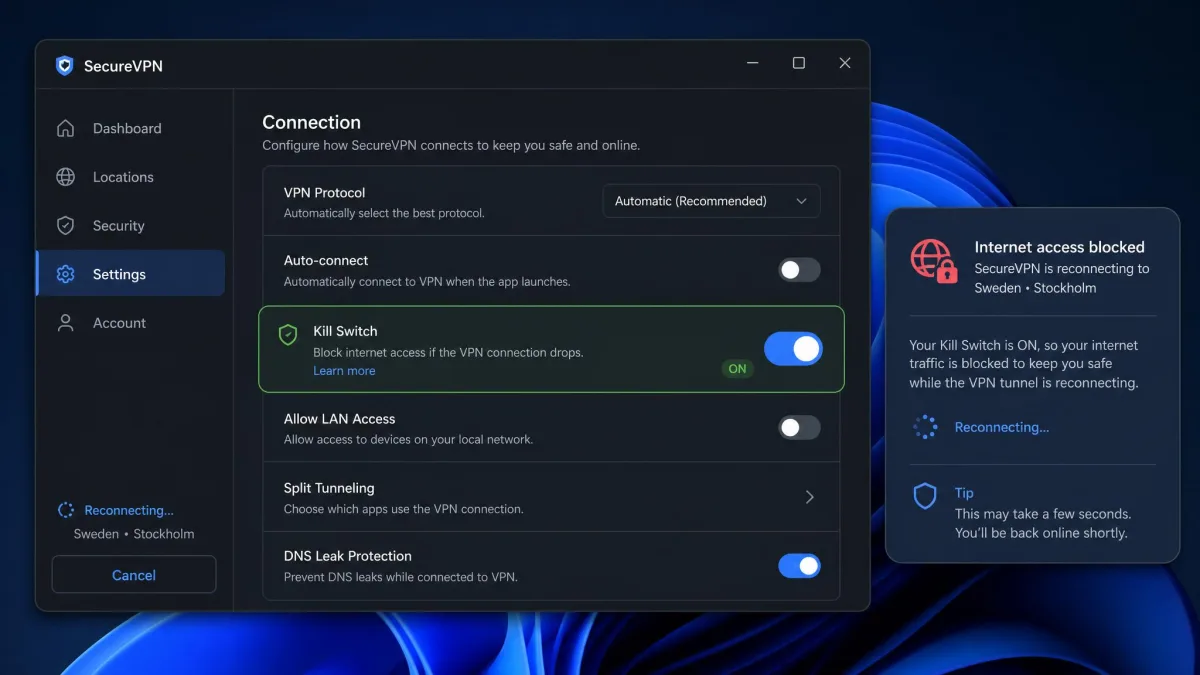
Task: Click Sweden • Stockholm in the sidebar
Action: [134, 534]
